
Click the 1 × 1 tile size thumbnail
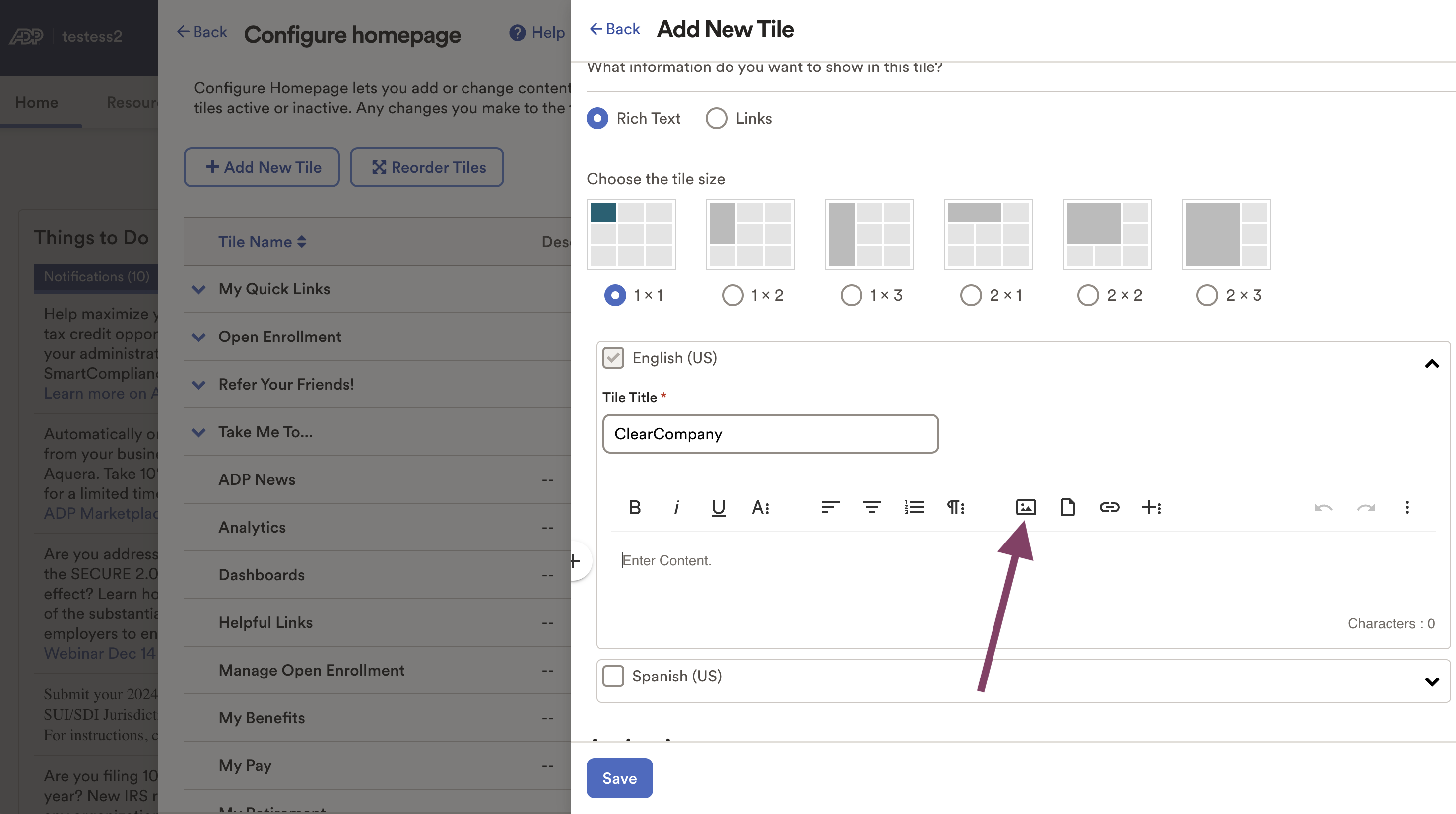coord(631,234)
